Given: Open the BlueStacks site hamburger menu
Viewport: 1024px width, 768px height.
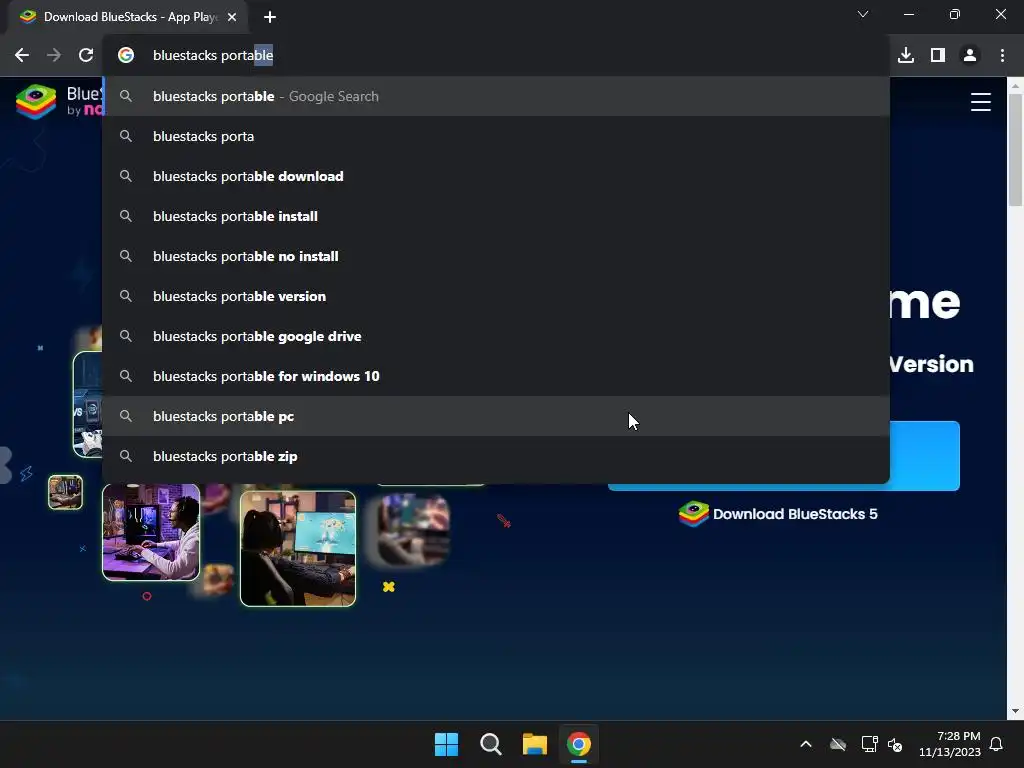Looking at the screenshot, I should pos(980,102).
